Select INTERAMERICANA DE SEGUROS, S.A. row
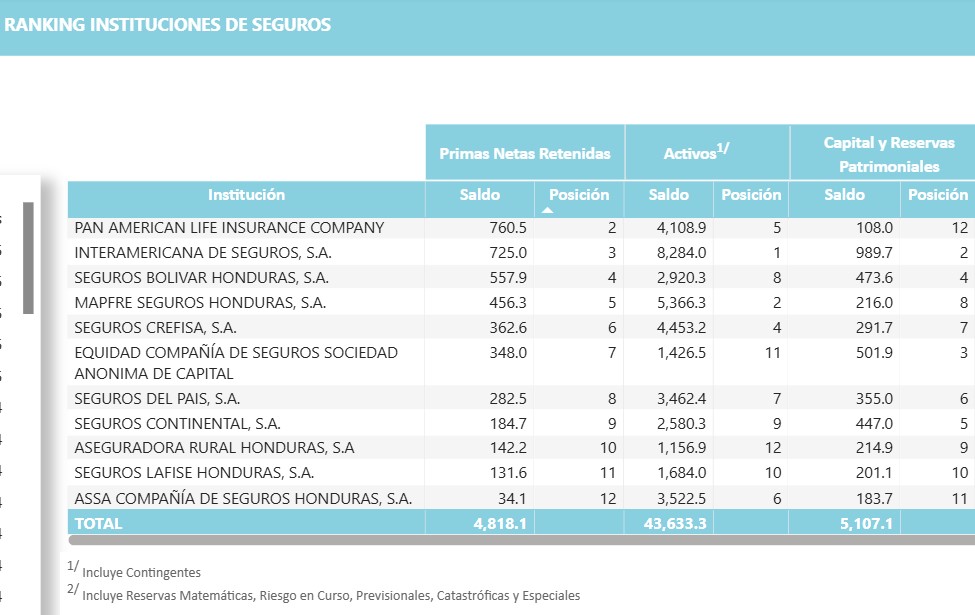This screenshot has height=615, width=975. 521,253
